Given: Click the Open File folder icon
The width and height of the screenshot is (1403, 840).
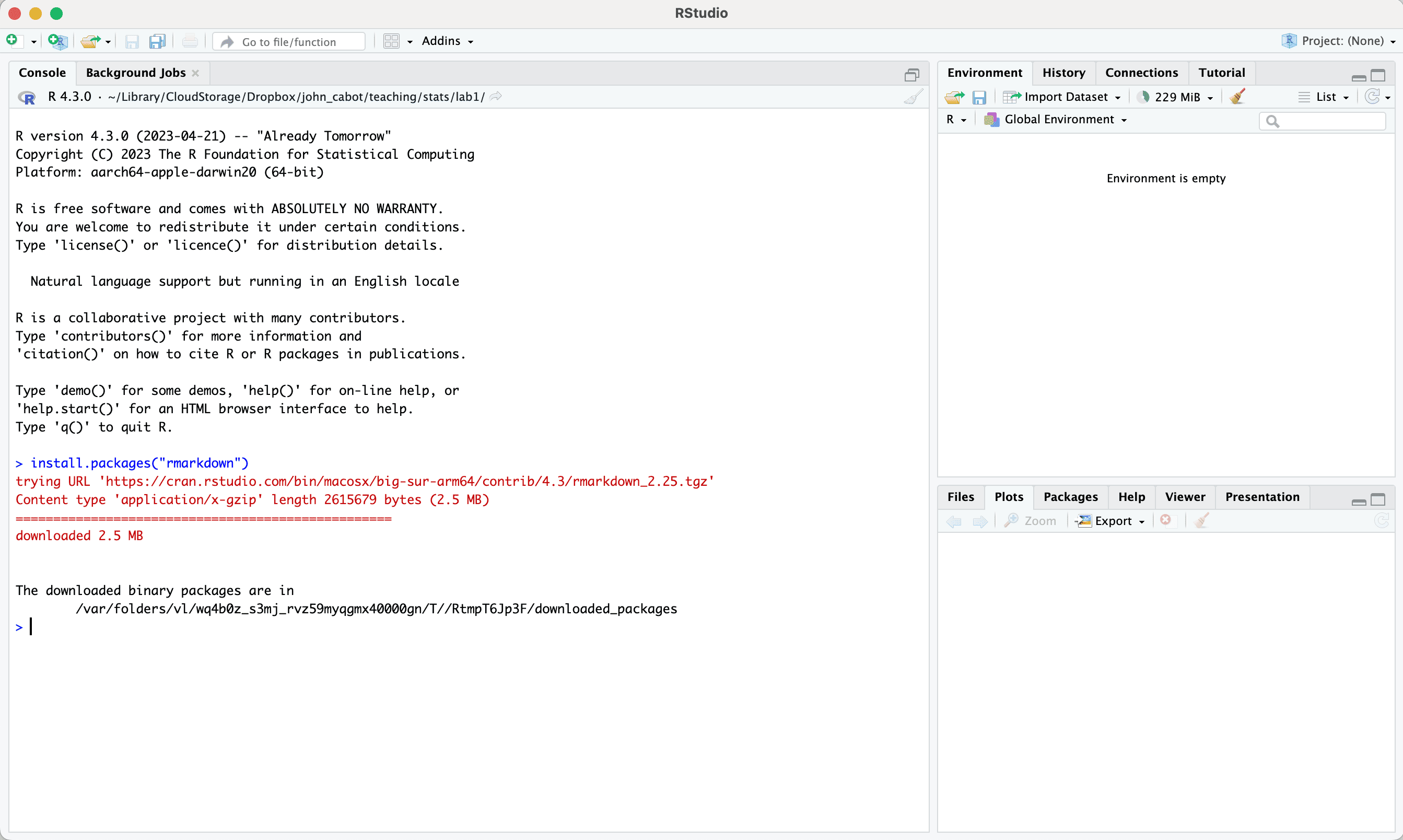Looking at the screenshot, I should pyautogui.click(x=90, y=41).
